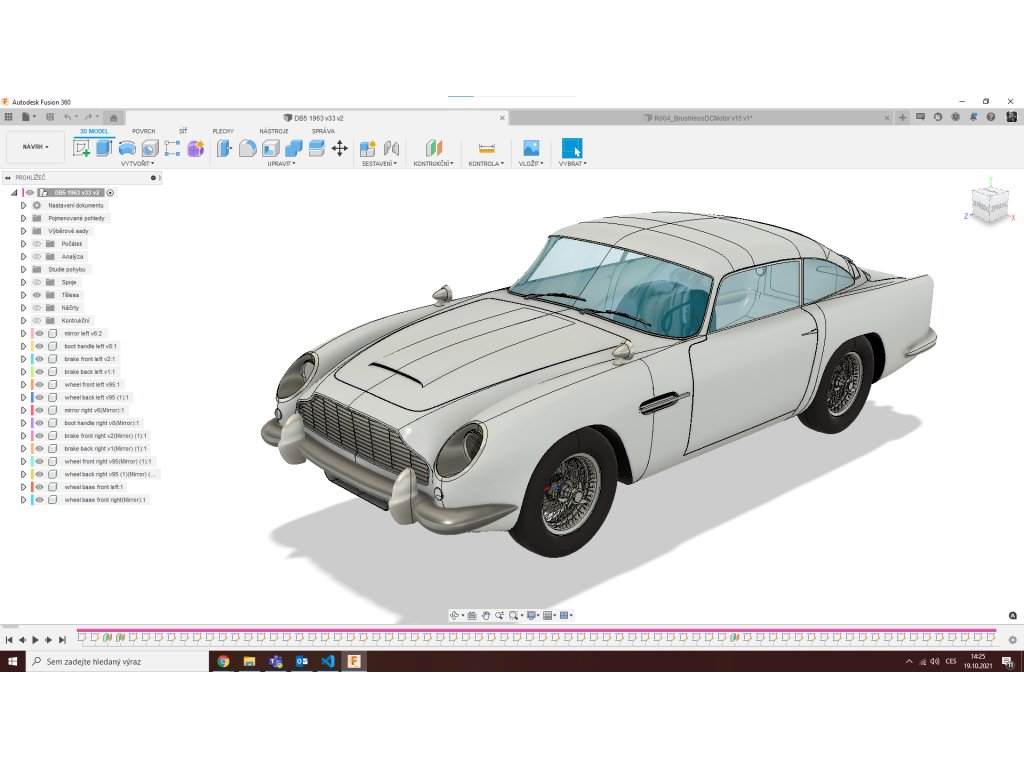Click the Undo arrow
This screenshot has height=768, width=1024.
click(x=67, y=117)
